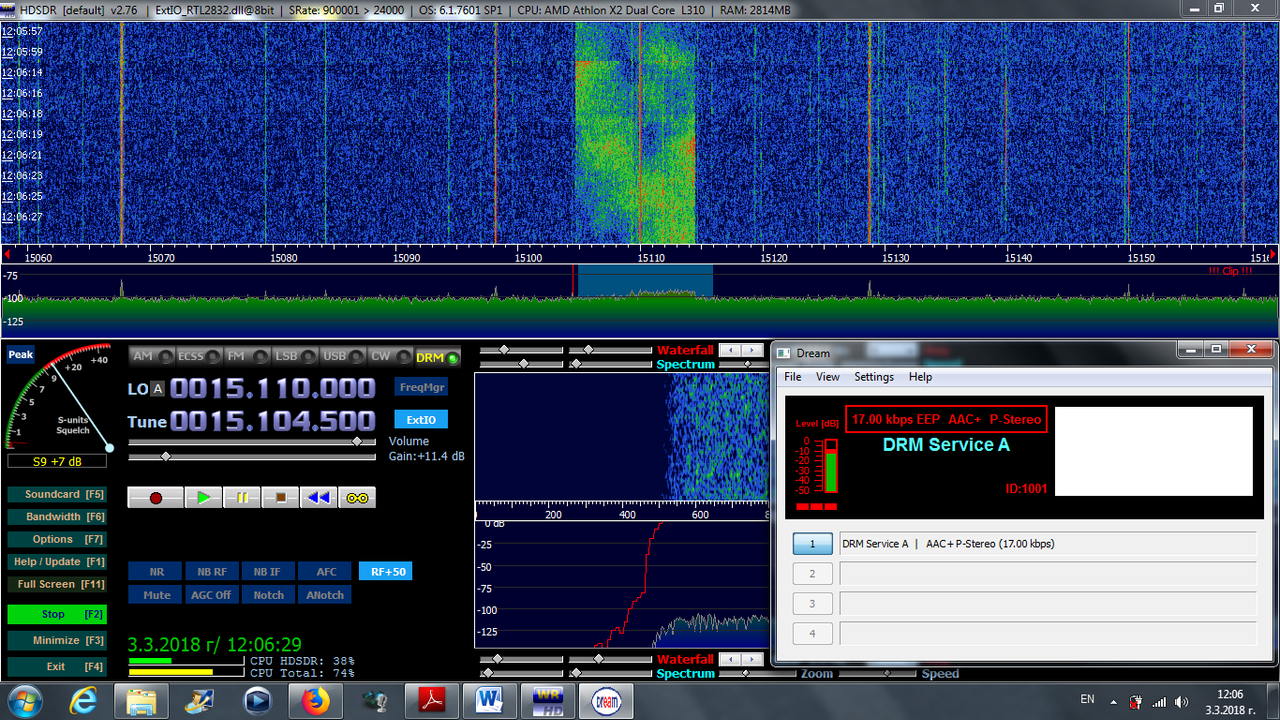This screenshot has height=720, width=1280.
Task: Open File menu in Dream window
Action: point(793,377)
